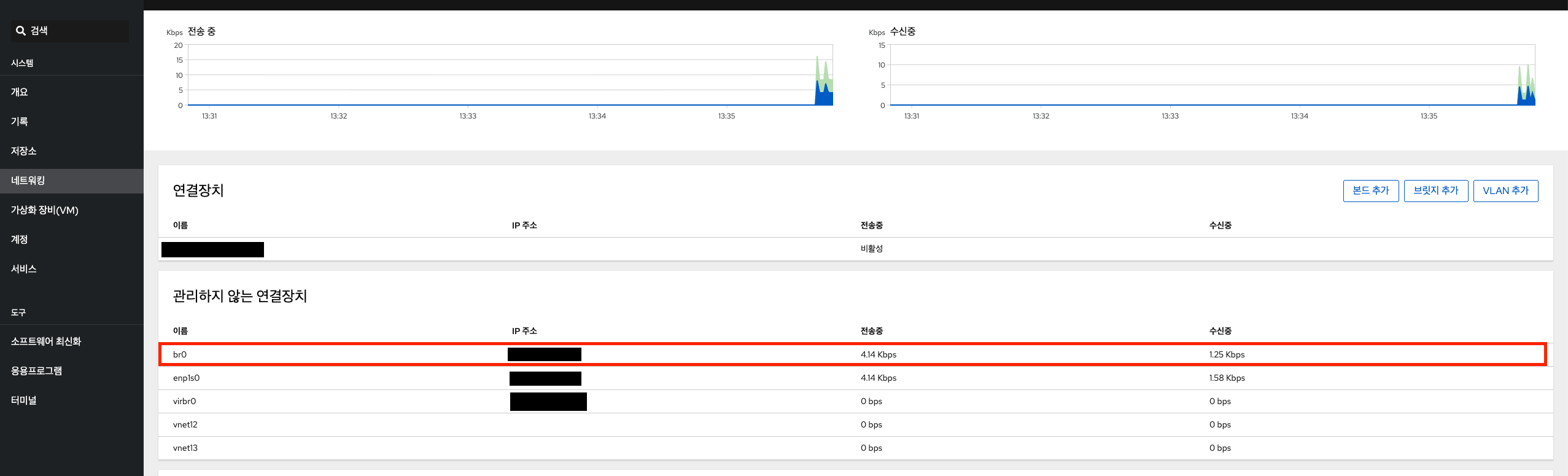The width and height of the screenshot is (1568, 476).
Task: Select the 네트워킹 sidebar item
Action: (28, 181)
